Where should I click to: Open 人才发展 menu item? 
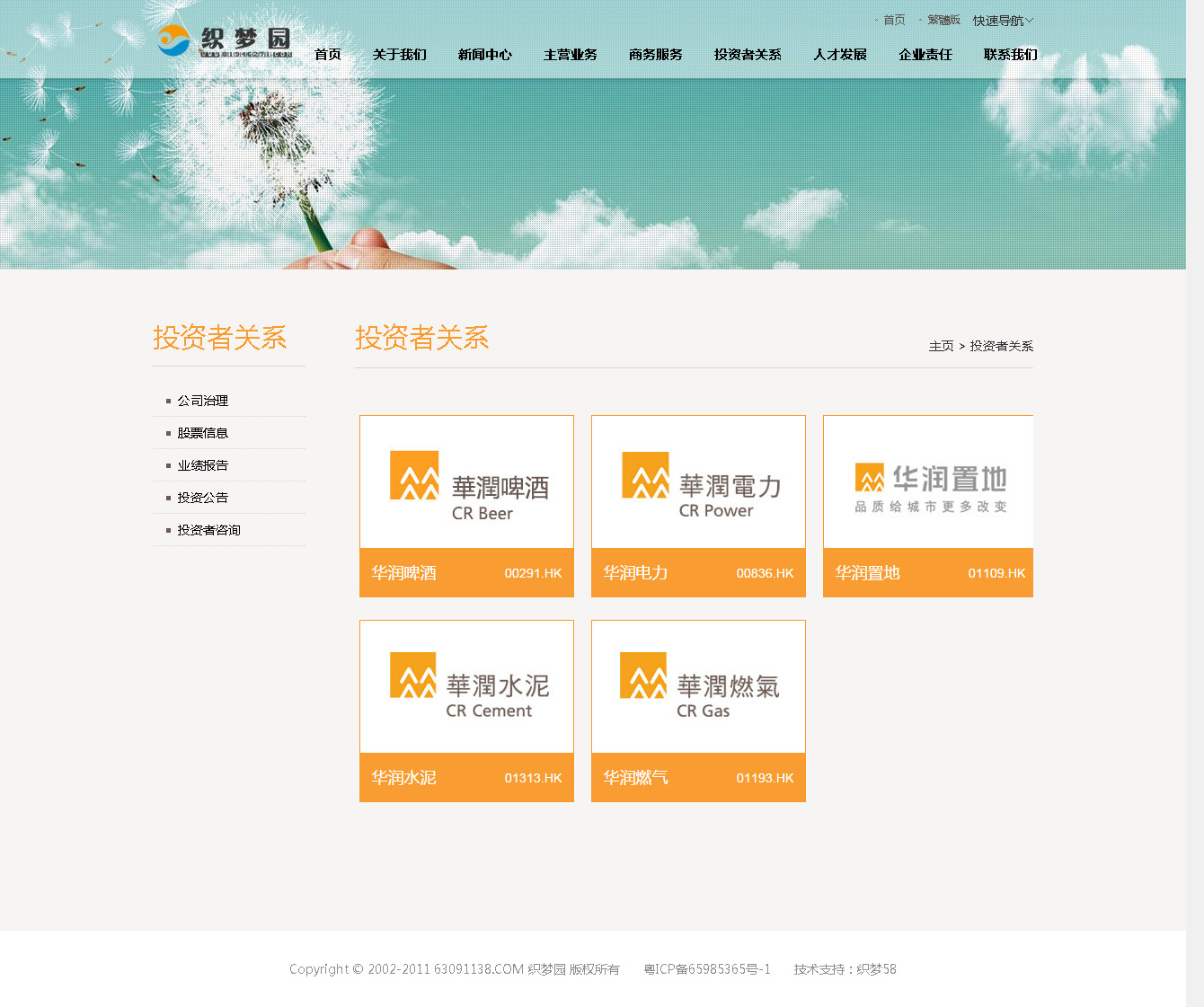pyautogui.click(x=840, y=55)
